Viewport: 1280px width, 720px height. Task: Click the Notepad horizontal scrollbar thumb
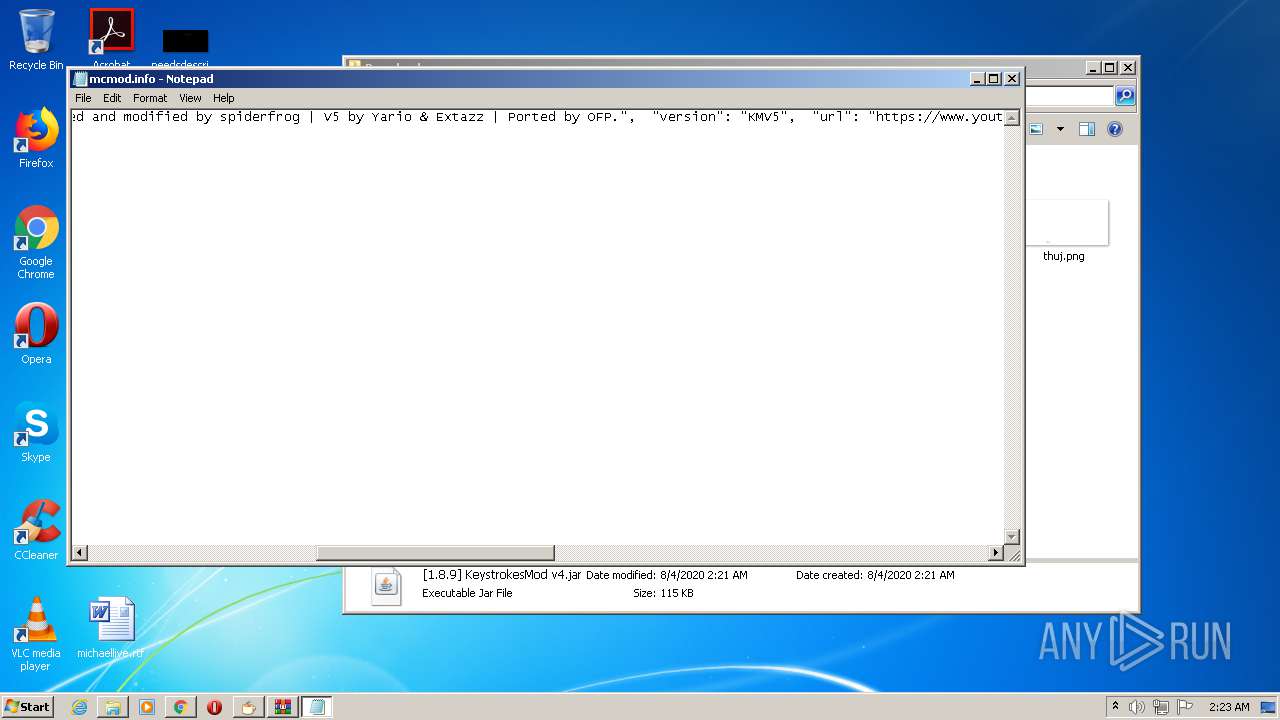[435, 553]
